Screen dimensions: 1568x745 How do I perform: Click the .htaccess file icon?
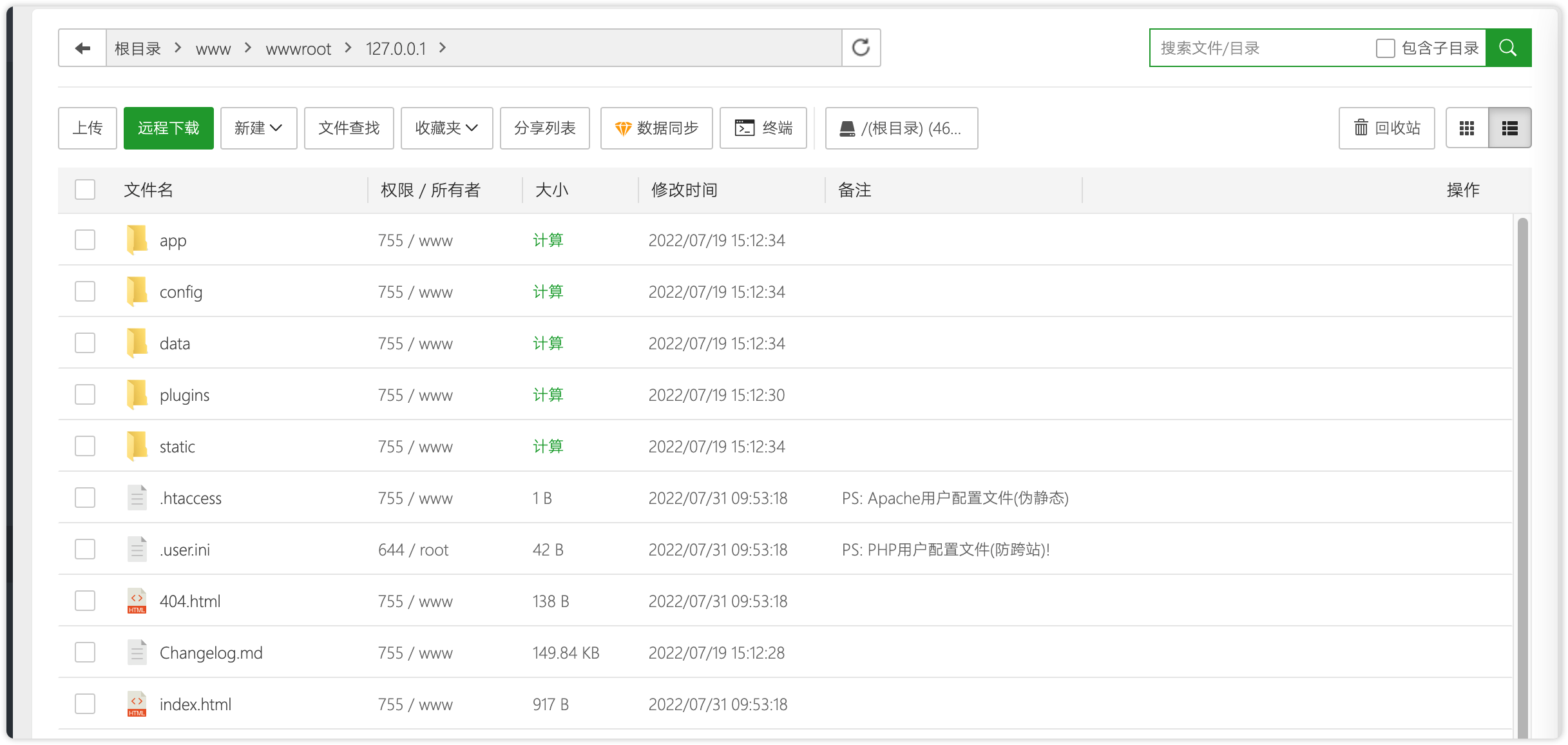pos(137,498)
